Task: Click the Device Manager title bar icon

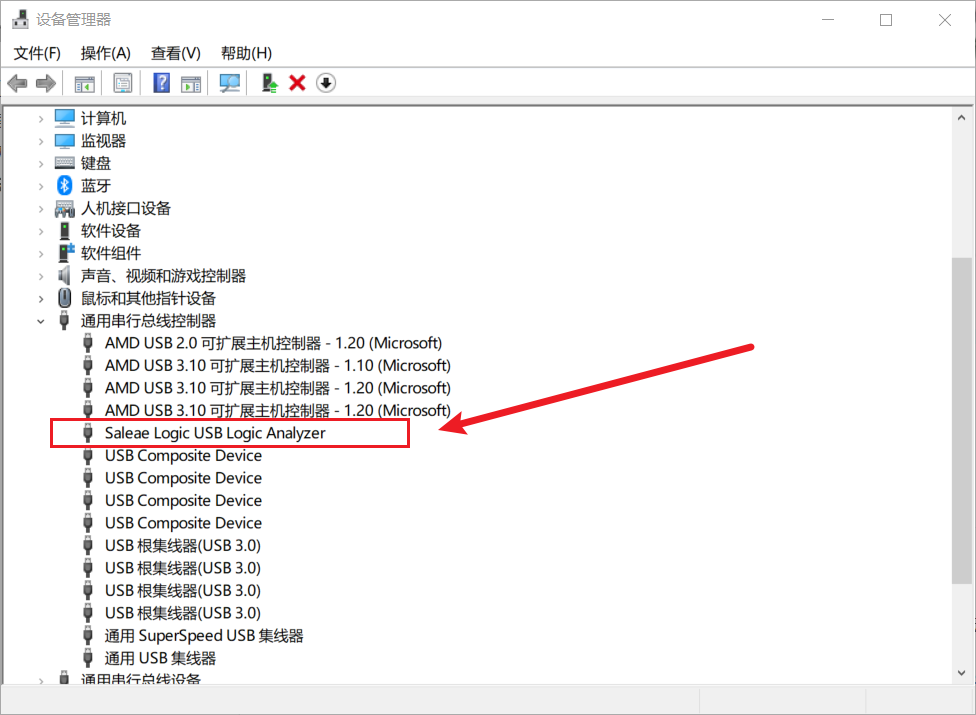Action: [20, 19]
